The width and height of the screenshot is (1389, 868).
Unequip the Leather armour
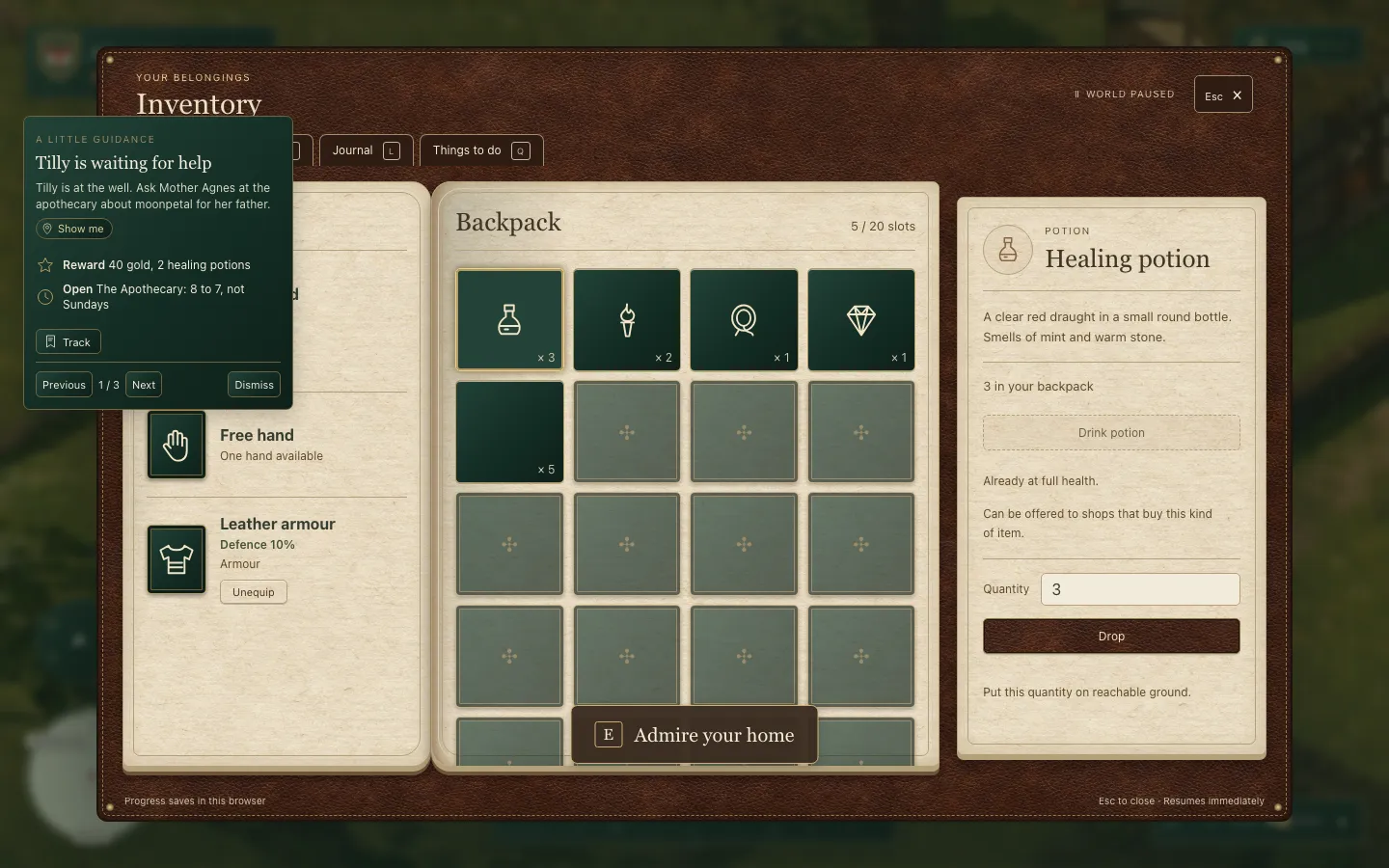click(254, 592)
